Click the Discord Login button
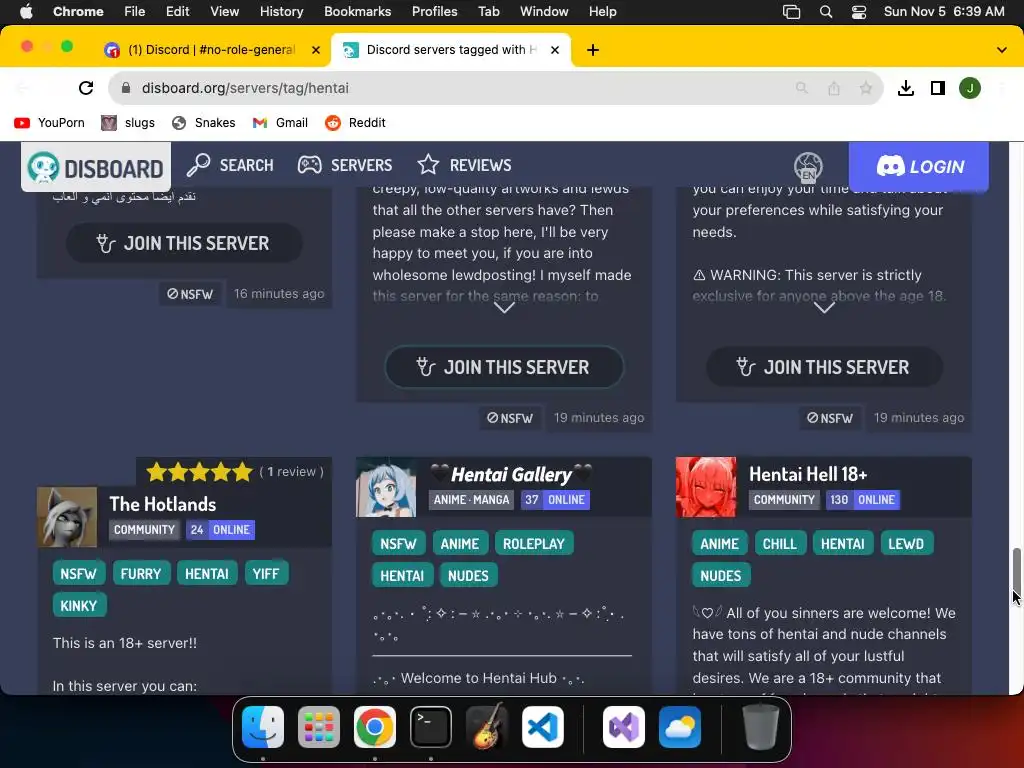 (x=919, y=167)
